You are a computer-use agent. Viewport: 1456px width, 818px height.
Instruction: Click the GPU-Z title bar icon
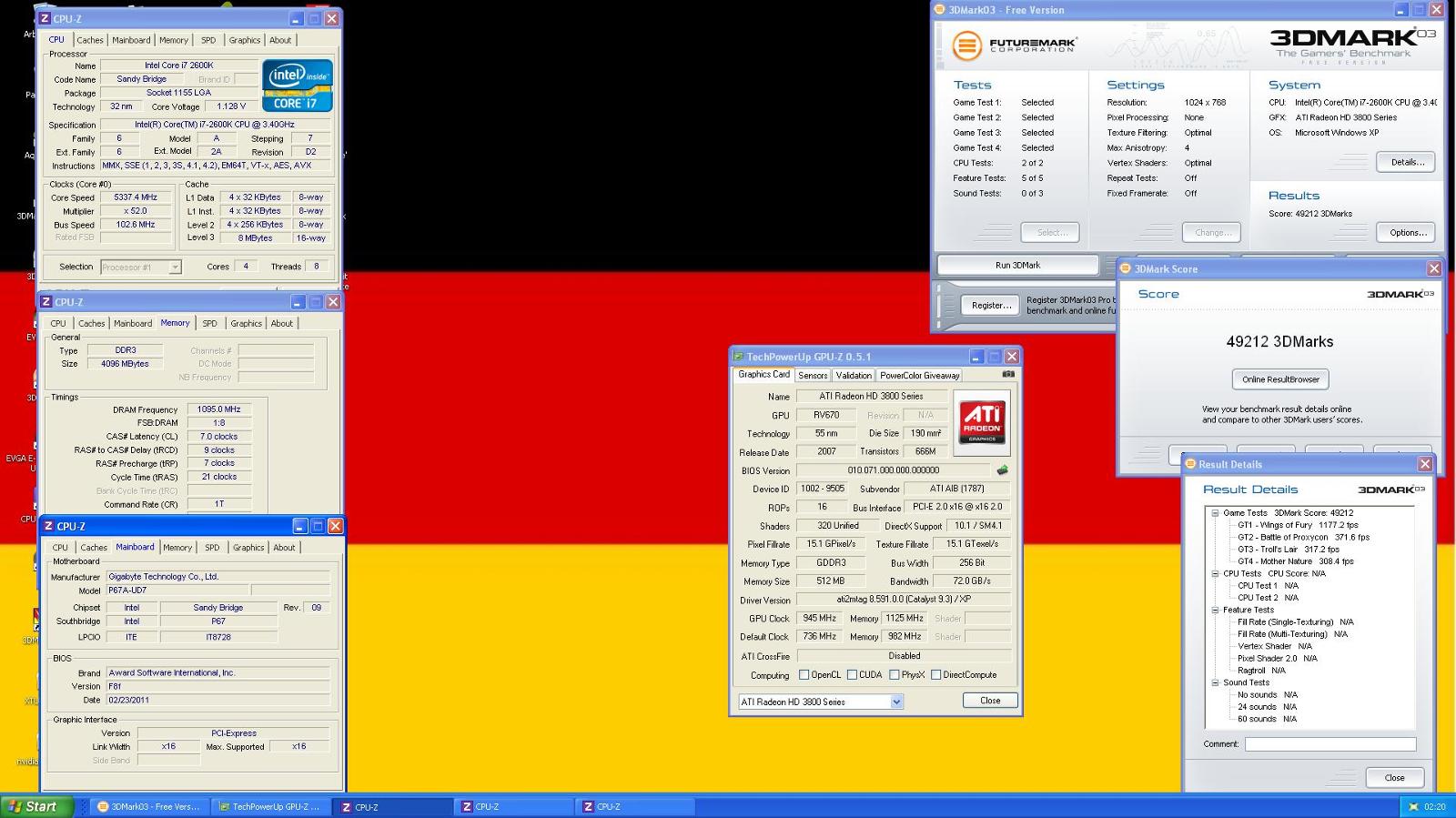coord(739,357)
